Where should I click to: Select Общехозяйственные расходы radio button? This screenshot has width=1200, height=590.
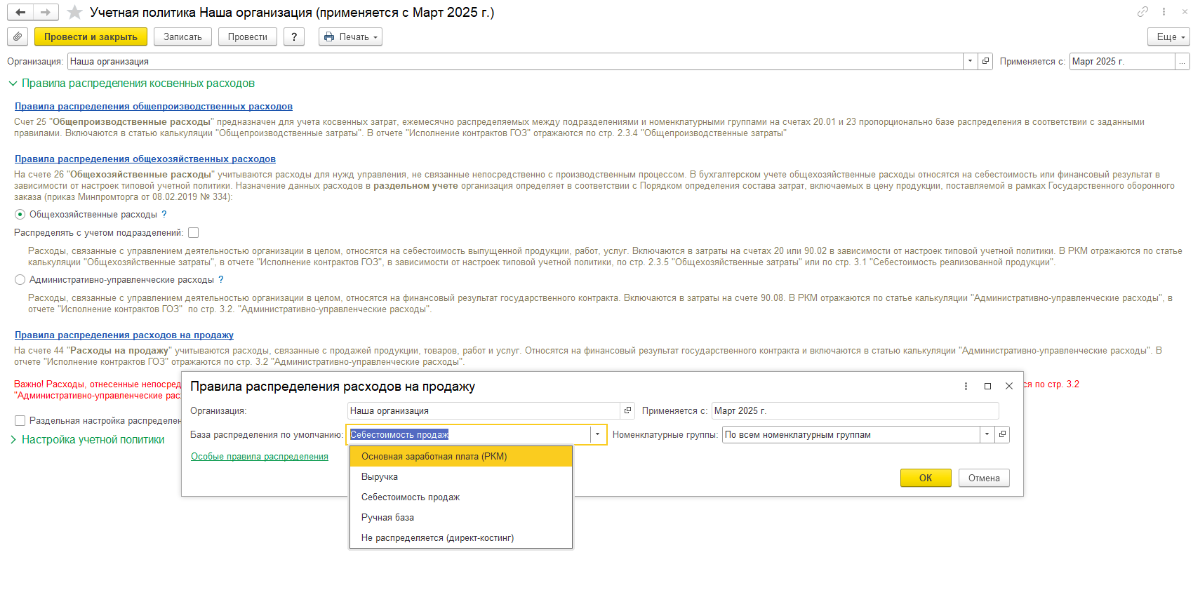coord(20,214)
